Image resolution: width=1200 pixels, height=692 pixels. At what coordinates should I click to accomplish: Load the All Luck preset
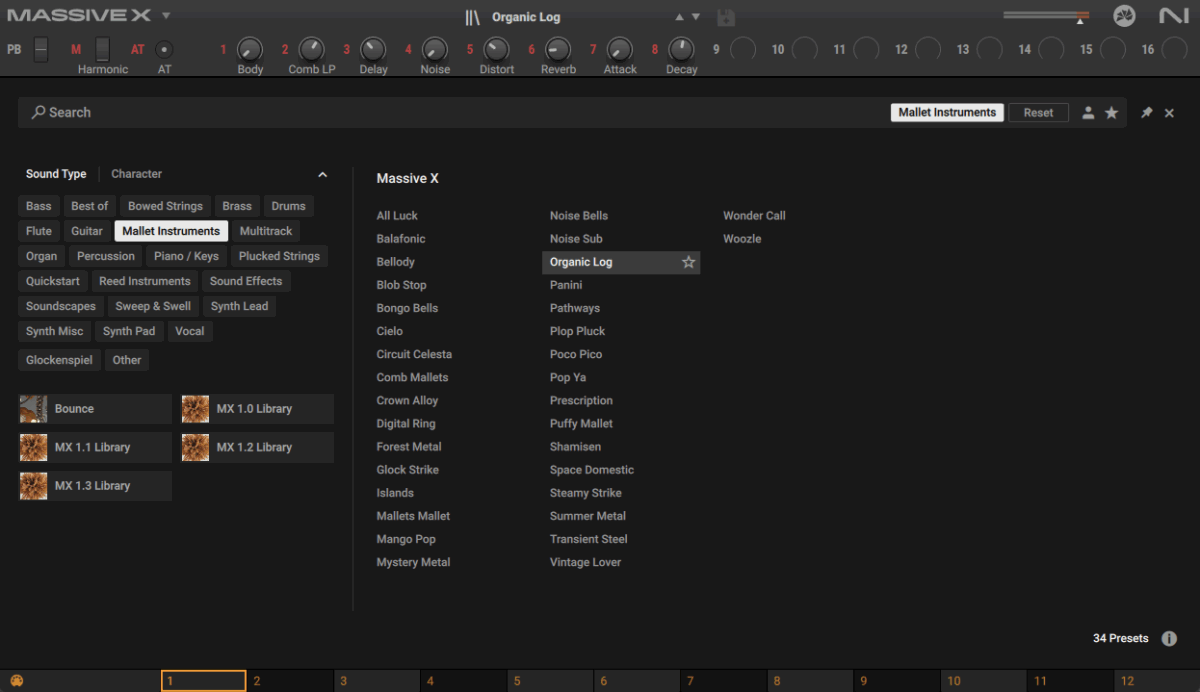point(397,216)
